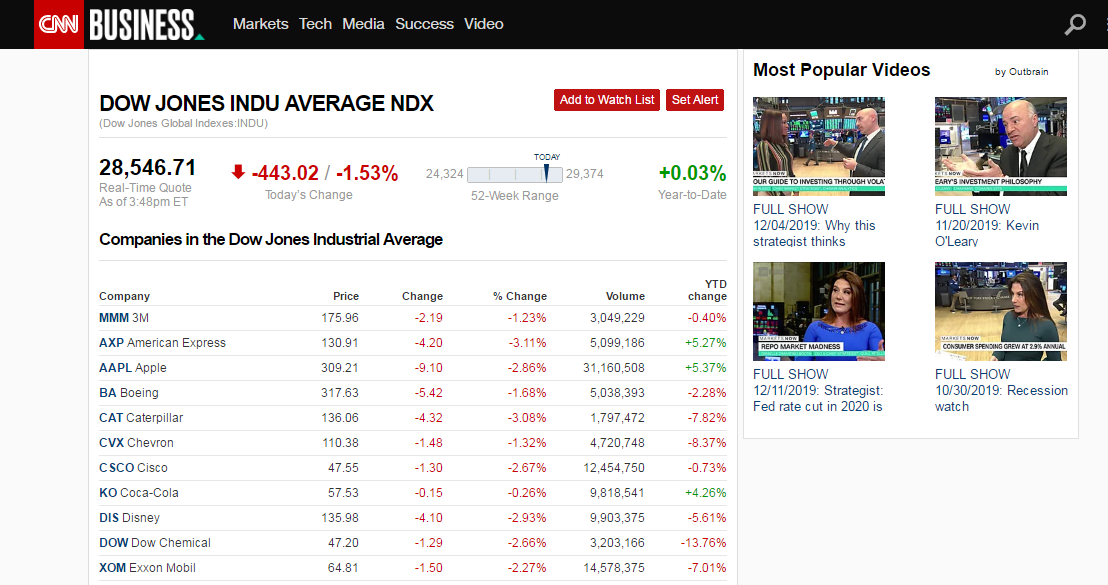Click the 52-week range today marker
The width and height of the screenshot is (1108, 585).
(547, 172)
